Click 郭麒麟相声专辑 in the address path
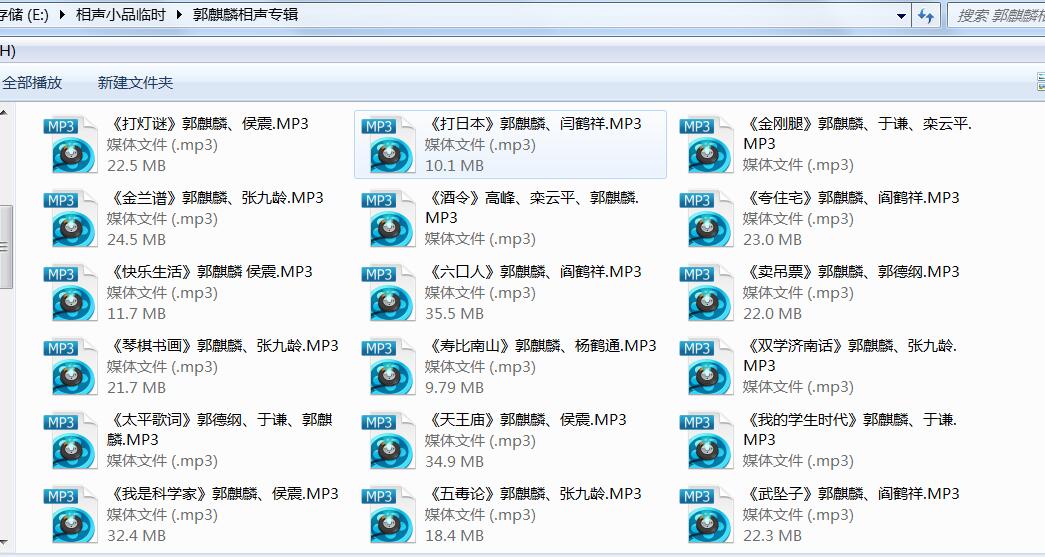Image resolution: width=1045 pixels, height=557 pixels. (x=245, y=15)
